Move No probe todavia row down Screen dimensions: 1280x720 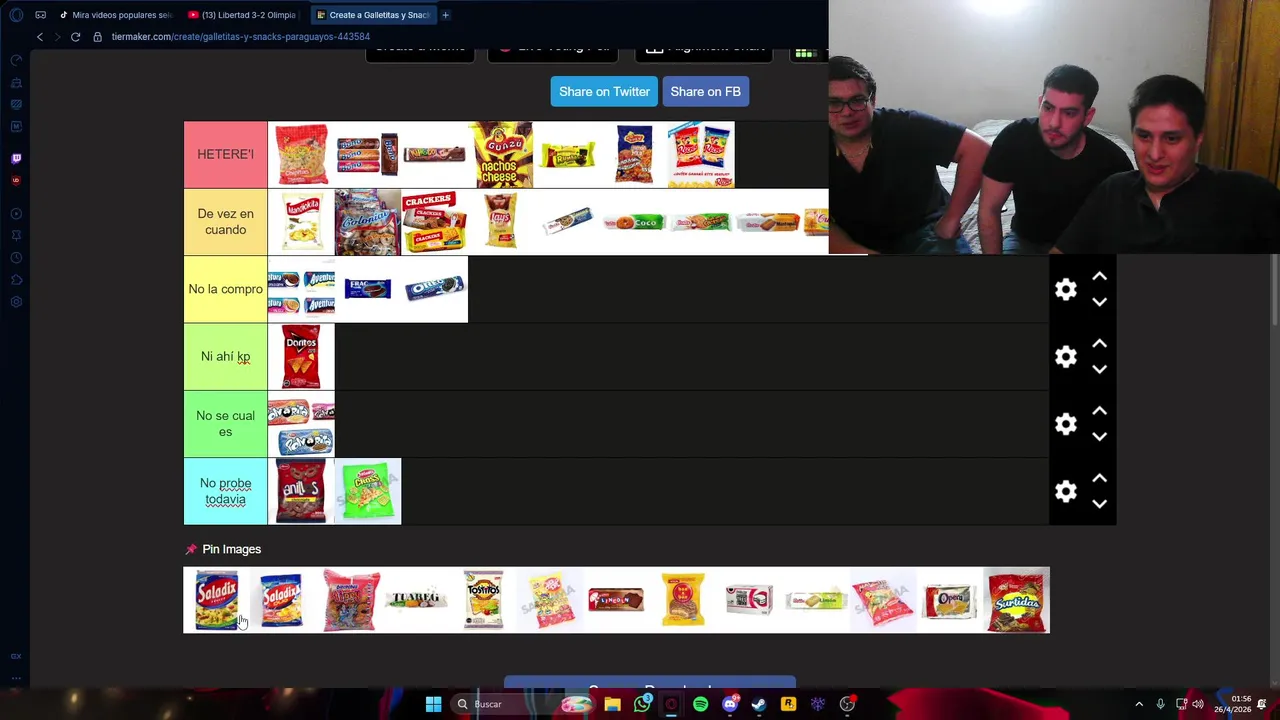(x=1099, y=504)
